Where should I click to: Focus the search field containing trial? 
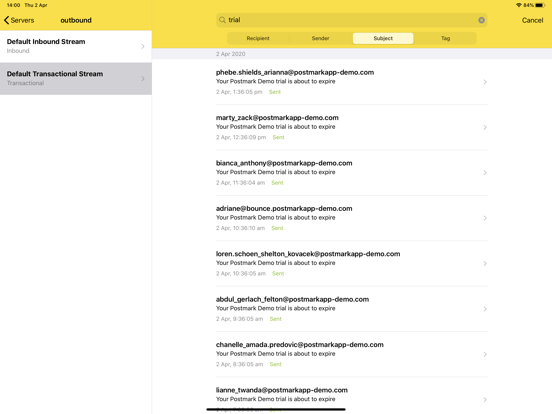pos(351,20)
